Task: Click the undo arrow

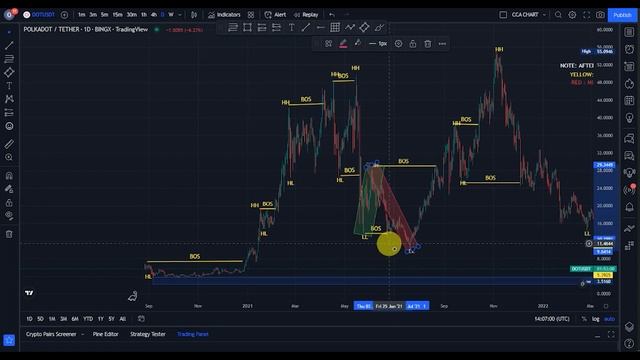Action: tap(332, 15)
